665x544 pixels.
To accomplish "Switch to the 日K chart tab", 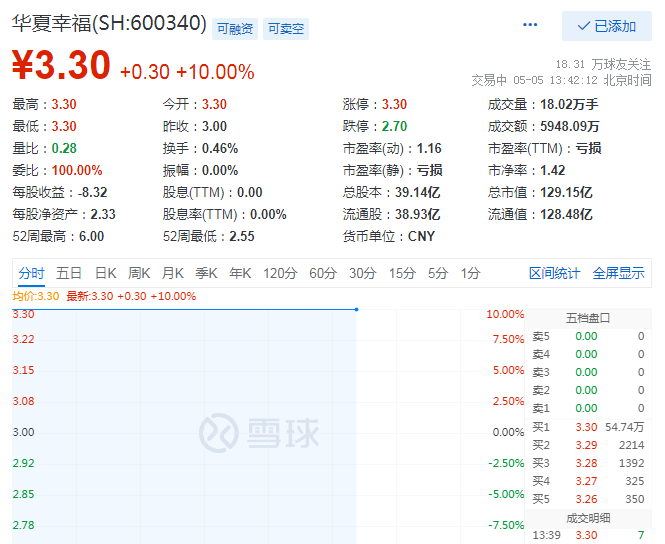I will (106, 273).
